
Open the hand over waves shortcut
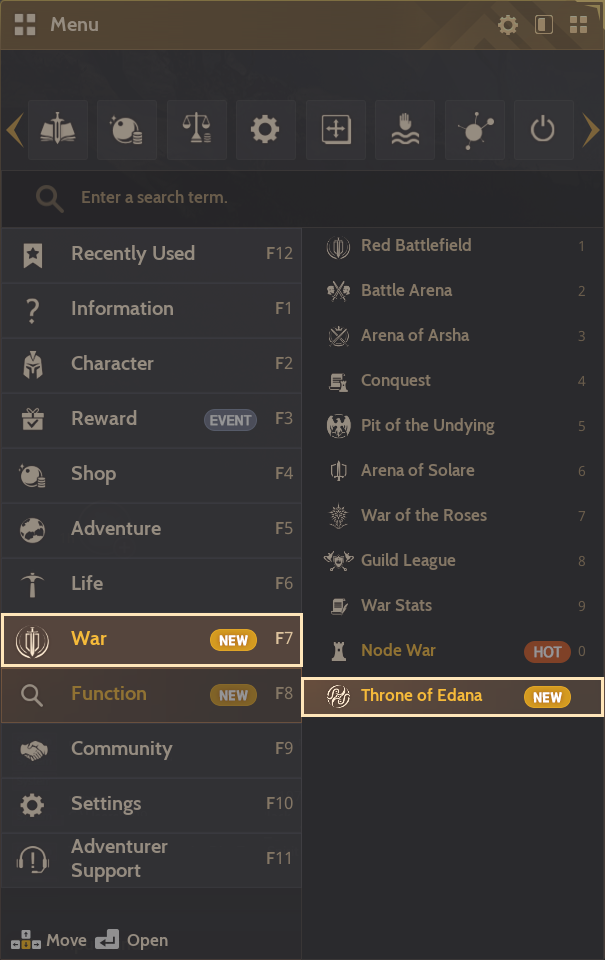[x=404, y=130]
